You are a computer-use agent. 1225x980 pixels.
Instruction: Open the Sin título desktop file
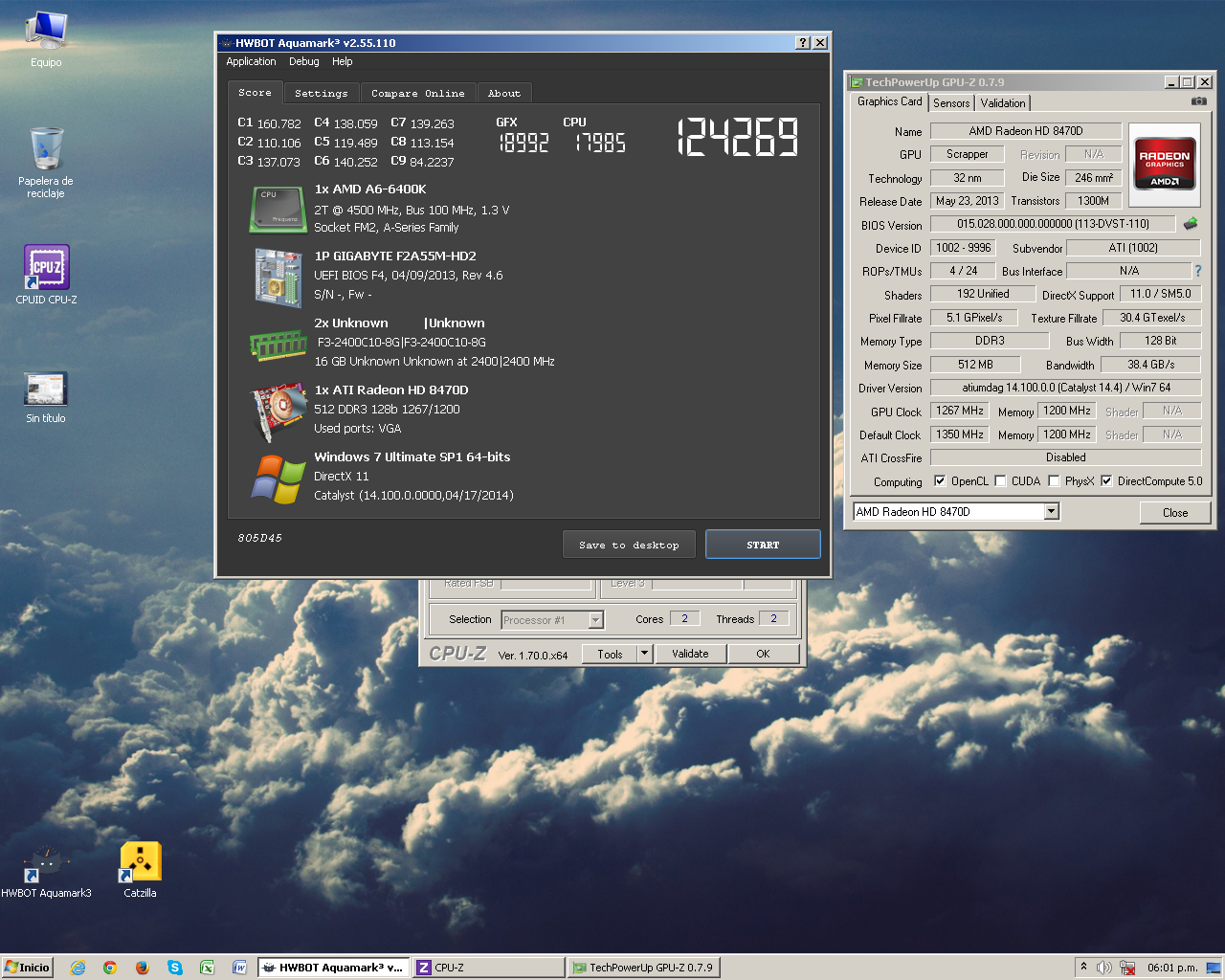(x=46, y=397)
